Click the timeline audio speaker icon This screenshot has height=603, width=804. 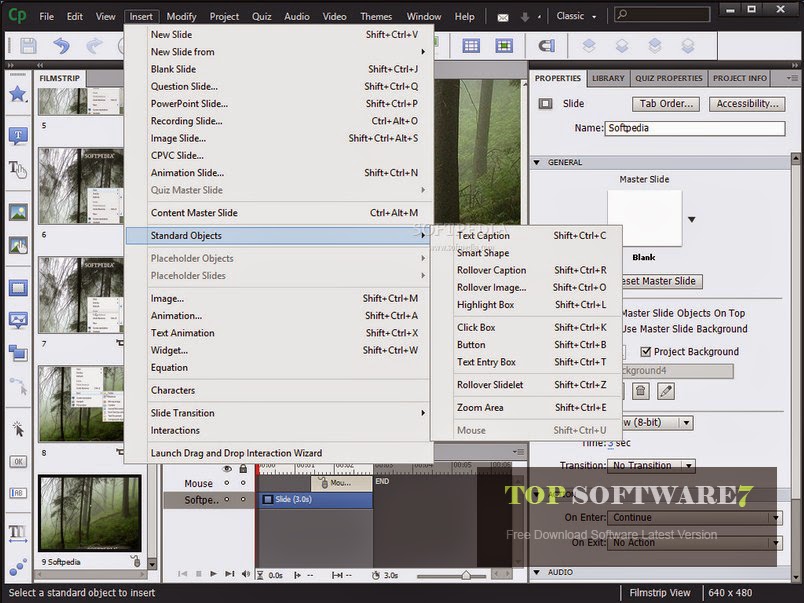[246, 574]
